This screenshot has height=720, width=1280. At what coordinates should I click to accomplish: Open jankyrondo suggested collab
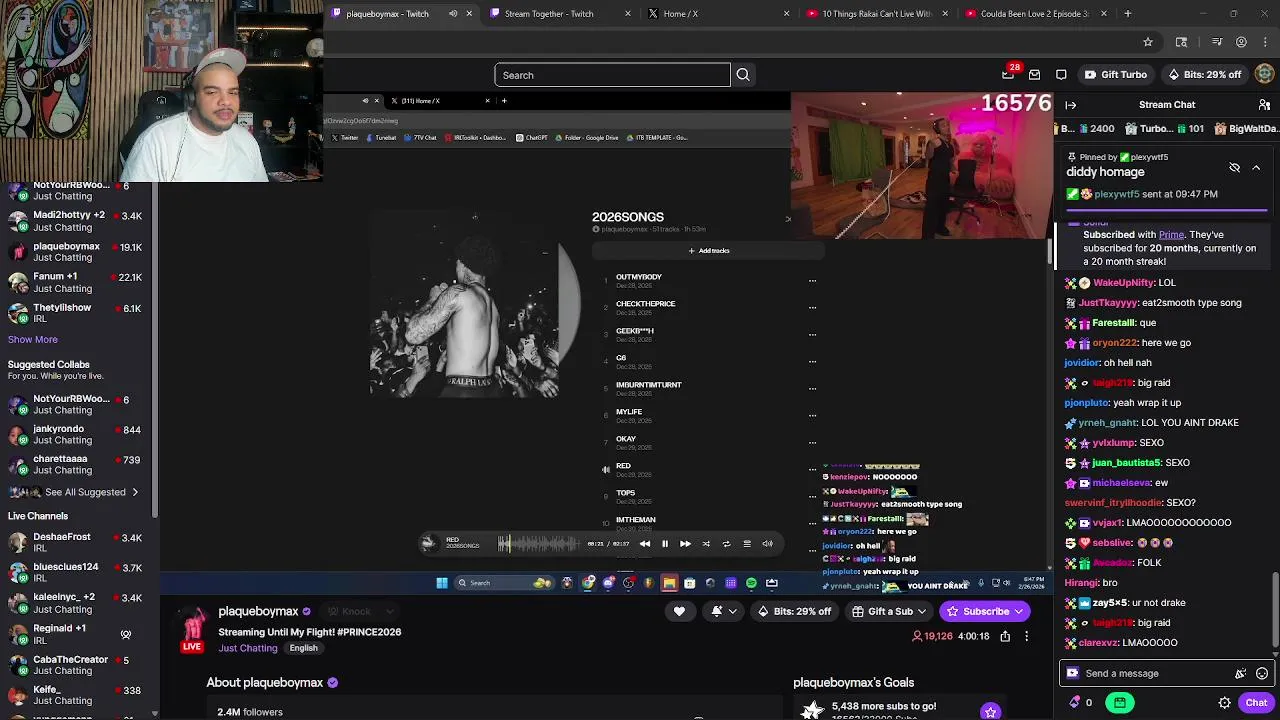76,434
